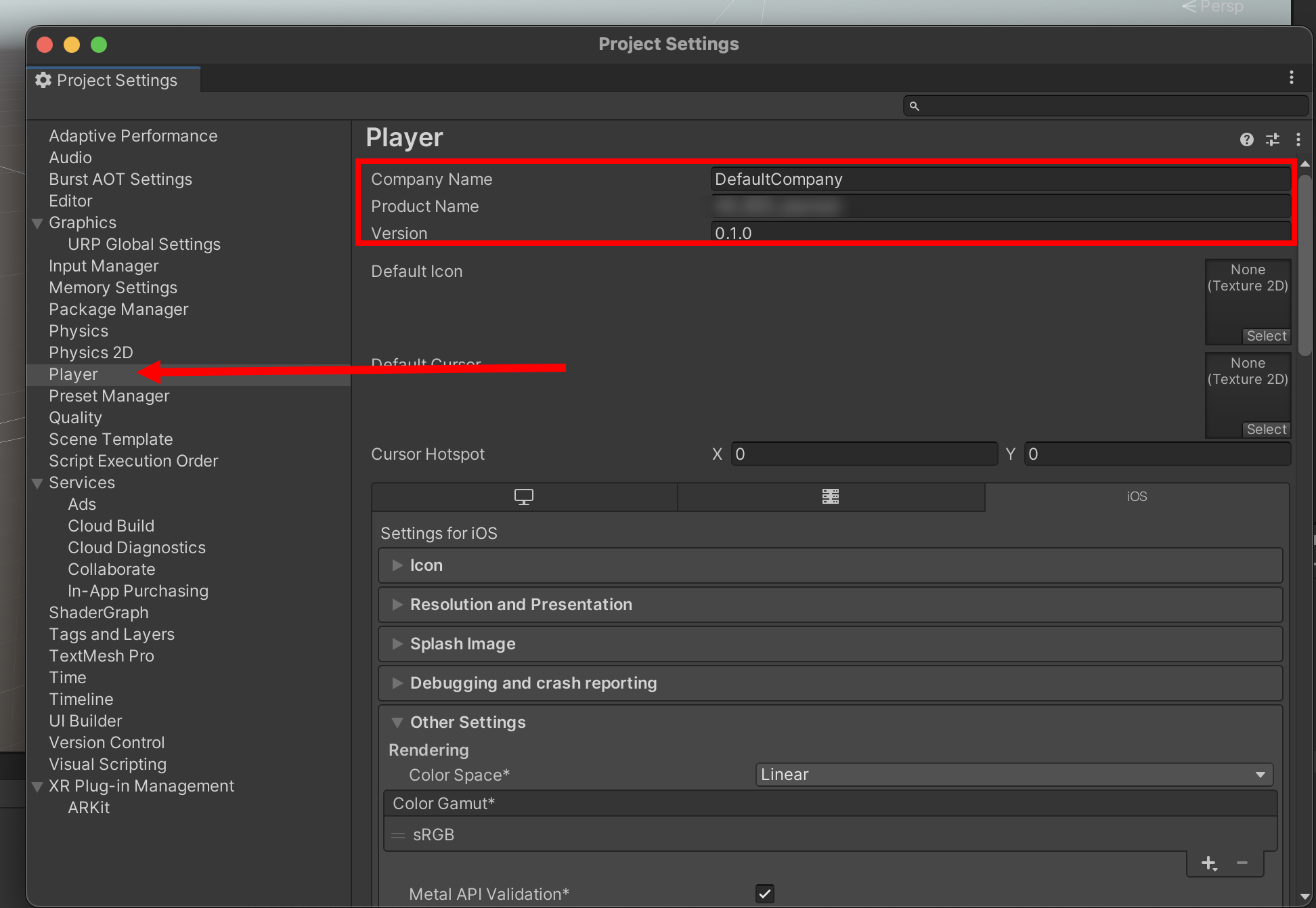
Task: Click Select button for Default Icon
Action: coord(1266,336)
